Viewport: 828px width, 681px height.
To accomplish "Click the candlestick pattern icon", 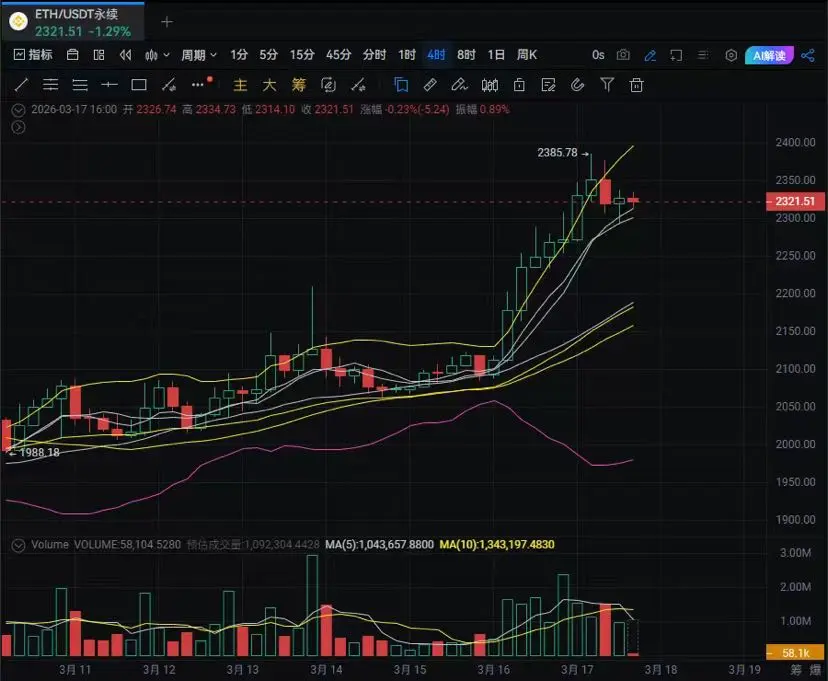I will click(490, 84).
